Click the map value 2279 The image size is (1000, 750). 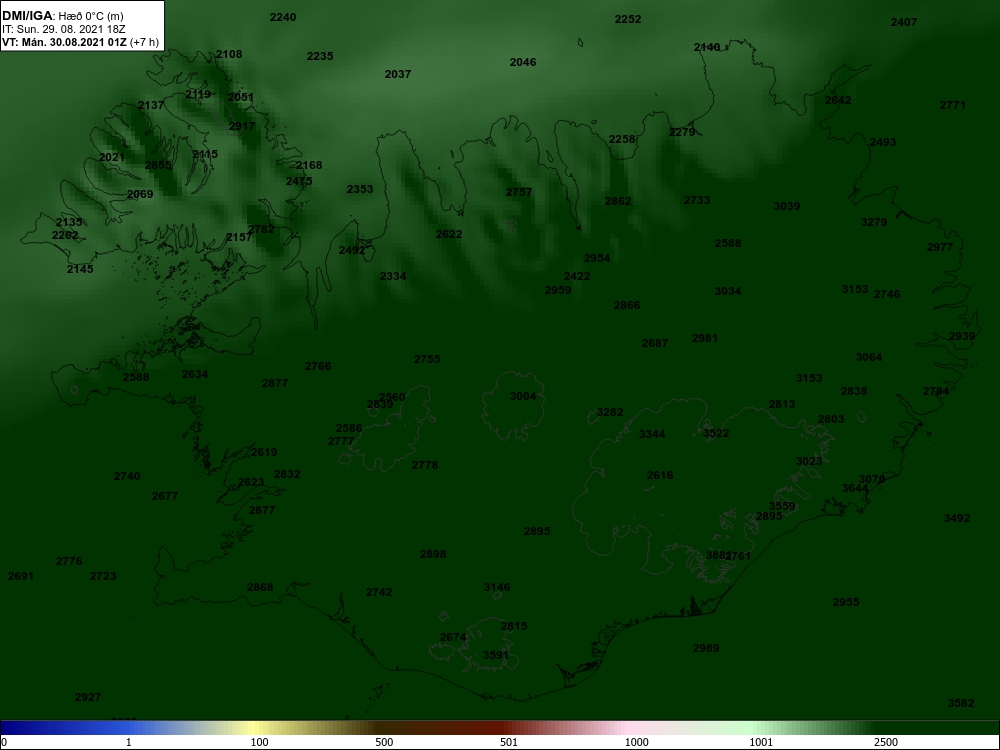click(682, 132)
